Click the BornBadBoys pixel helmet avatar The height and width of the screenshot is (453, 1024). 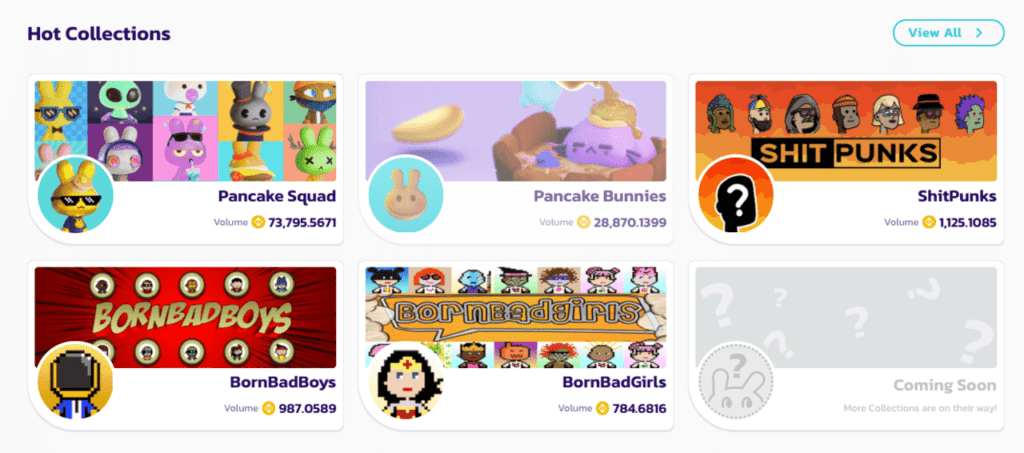point(75,381)
